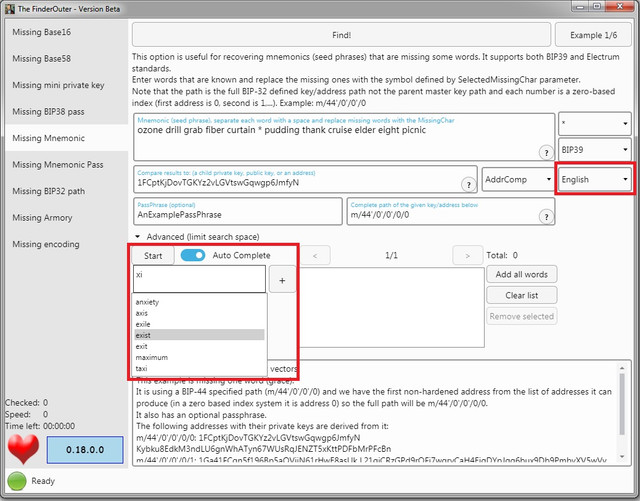Select 'exist' from autocomplete suggestions
This screenshot has height=501, width=640.
click(x=199, y=335)
